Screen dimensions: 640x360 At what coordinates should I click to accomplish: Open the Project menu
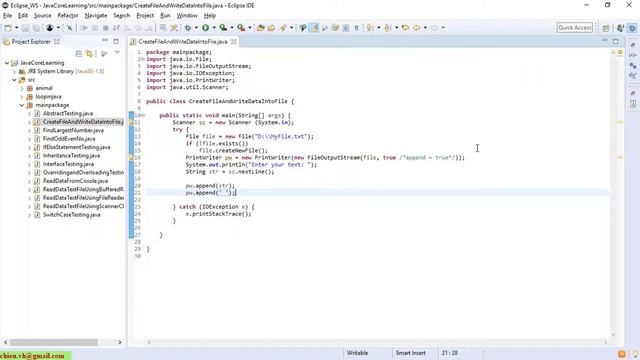point(145,16)
